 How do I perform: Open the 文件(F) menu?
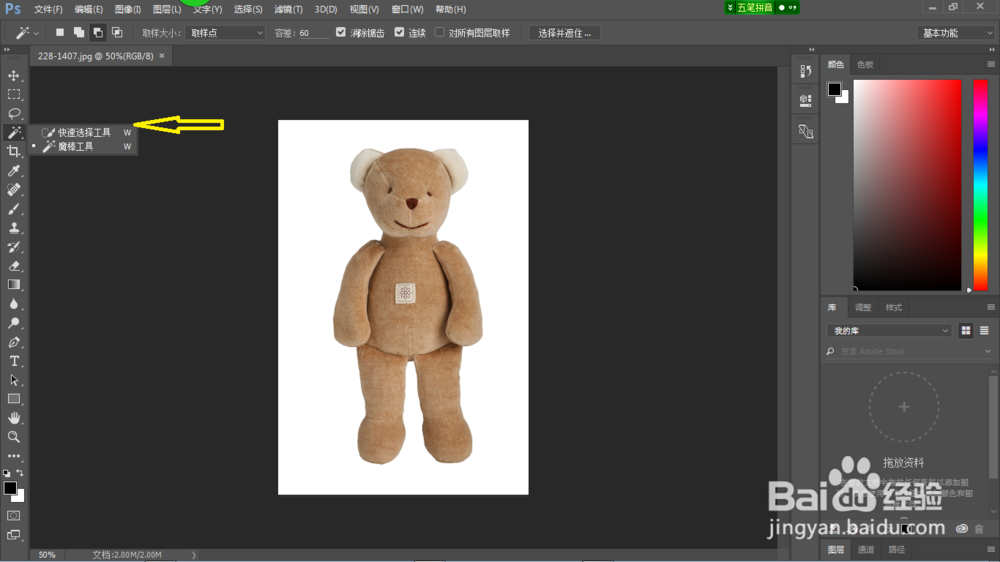(x=48, y=10)
